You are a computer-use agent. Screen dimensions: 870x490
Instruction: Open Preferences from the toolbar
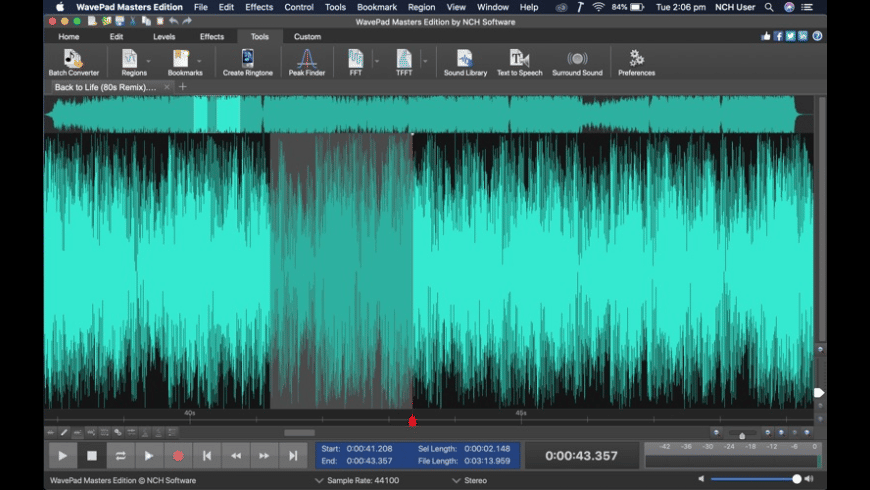[636, 62]
